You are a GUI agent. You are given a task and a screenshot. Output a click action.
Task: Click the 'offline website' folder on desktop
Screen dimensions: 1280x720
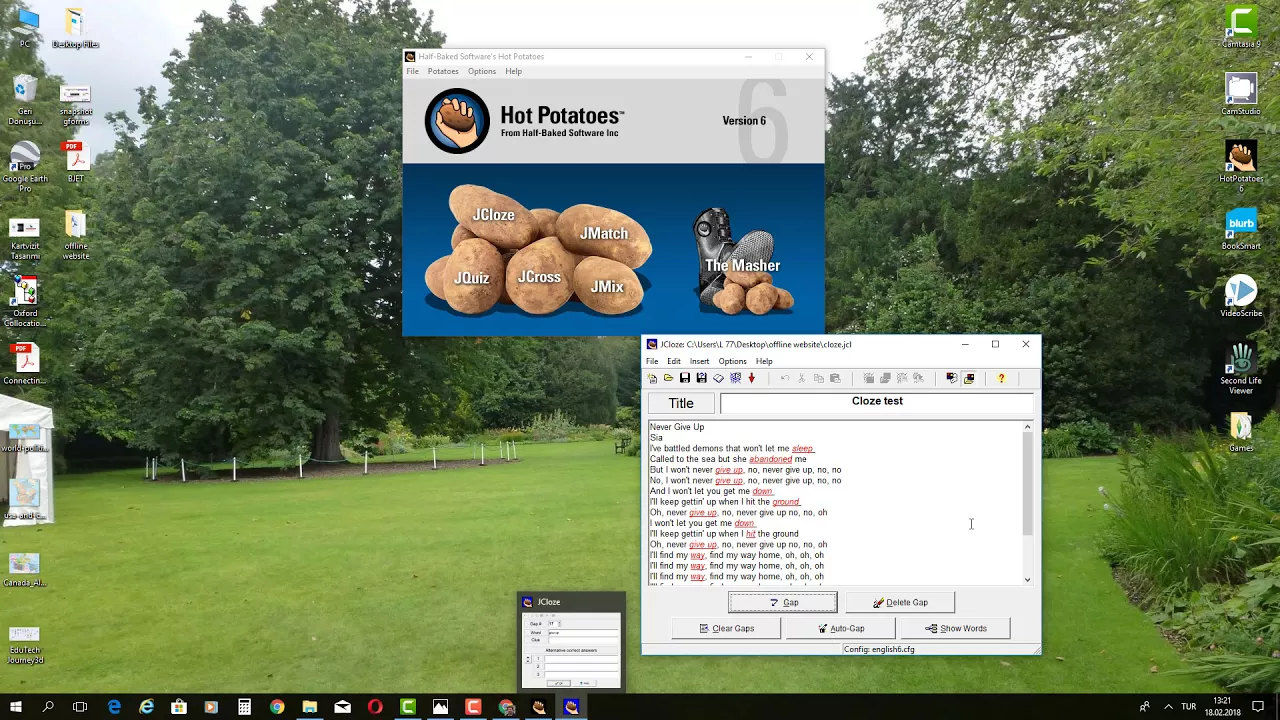tap(76, 235)
